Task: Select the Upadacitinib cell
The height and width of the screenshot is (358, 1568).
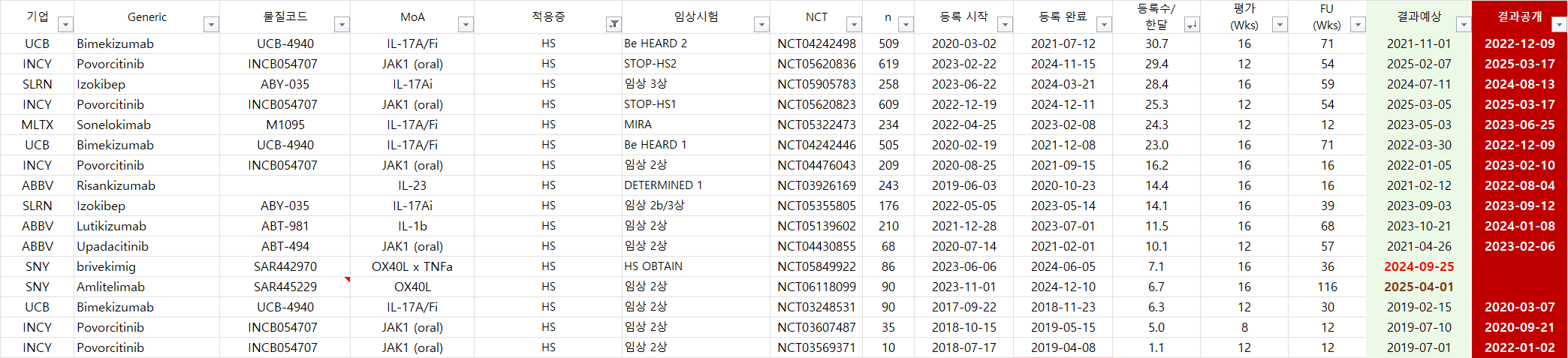Action: pyautogui.click(x=146, y=246)
